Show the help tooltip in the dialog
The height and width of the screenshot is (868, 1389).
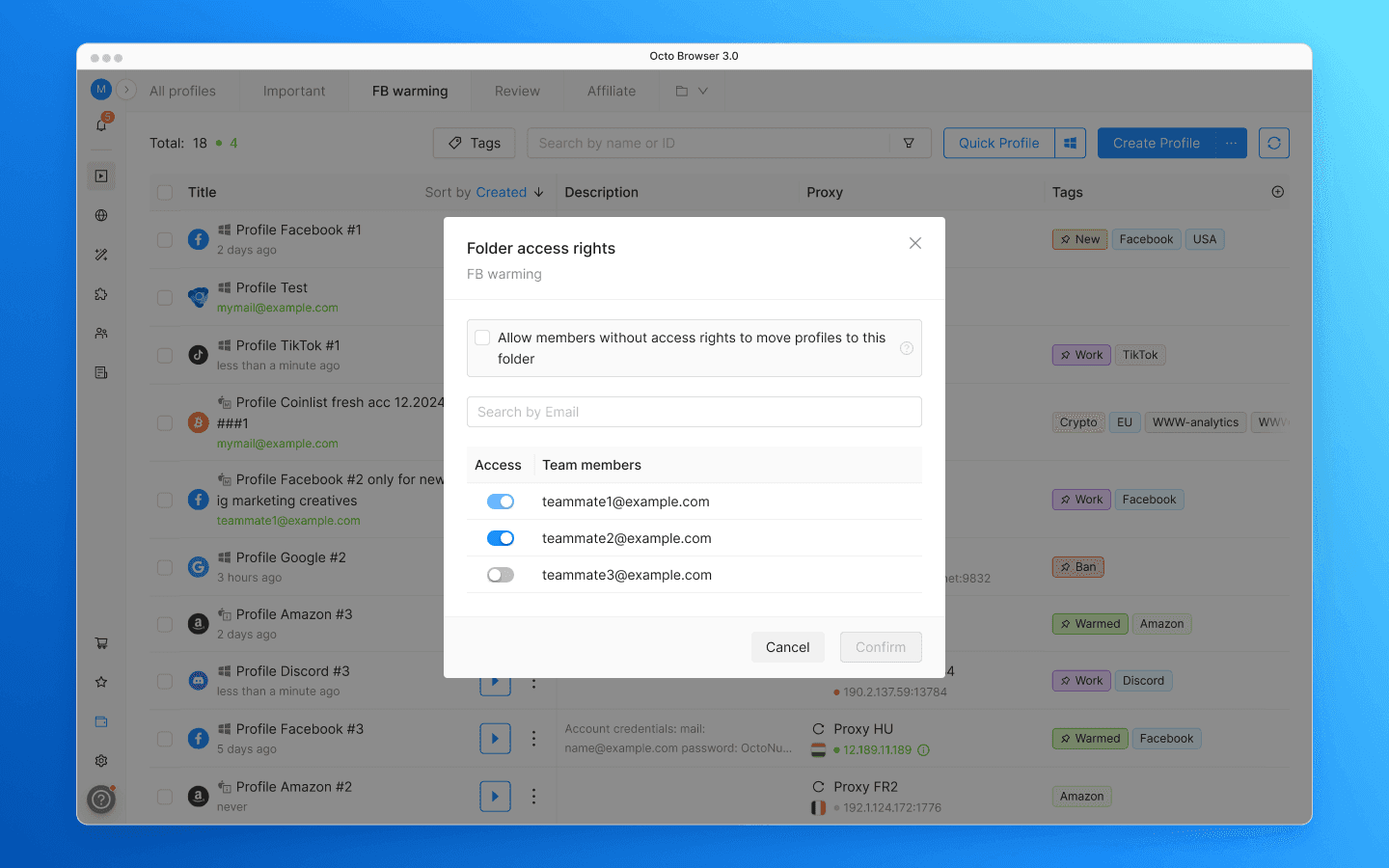[x=907, y=348]
